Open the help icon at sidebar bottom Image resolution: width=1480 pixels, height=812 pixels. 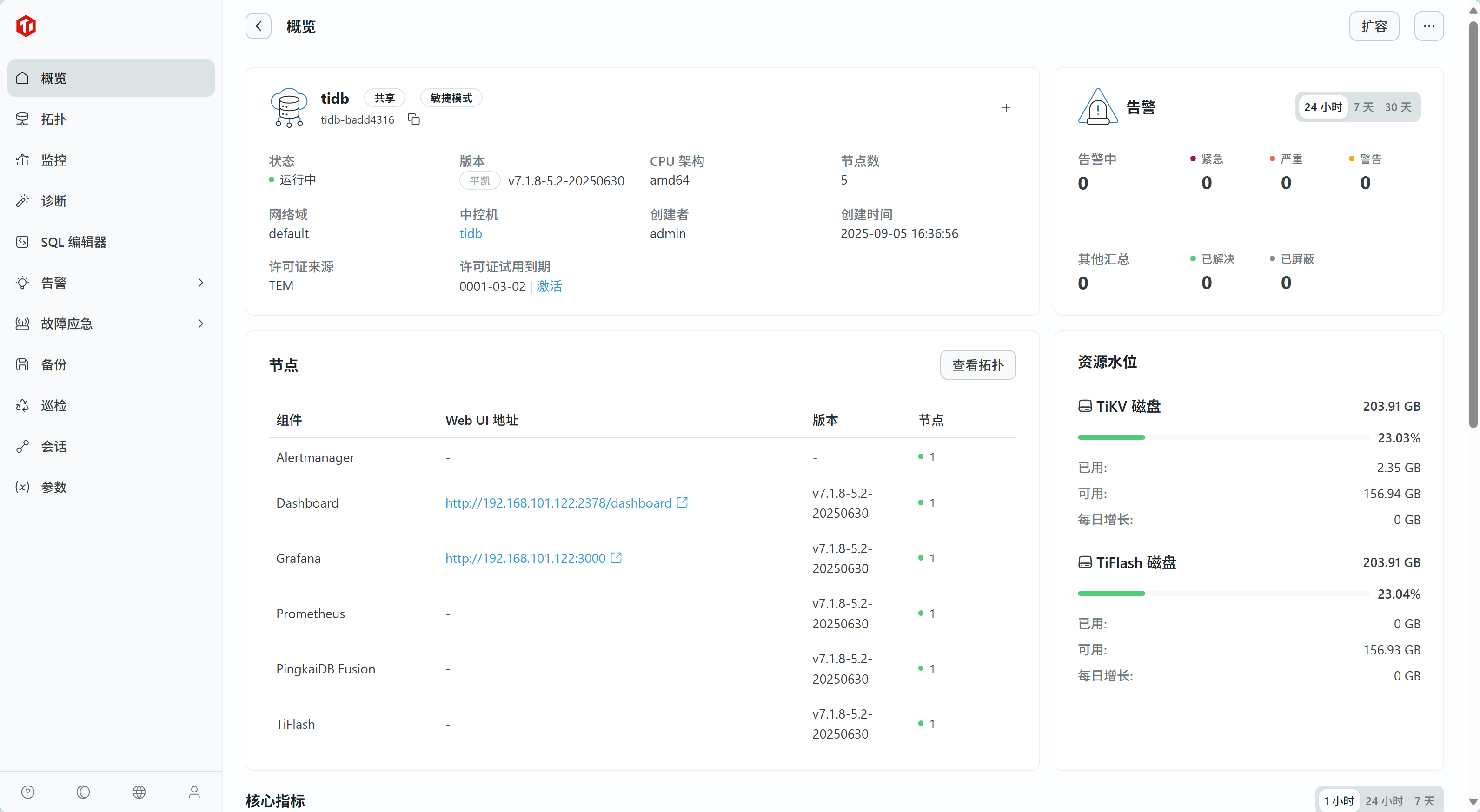[27, 792]
